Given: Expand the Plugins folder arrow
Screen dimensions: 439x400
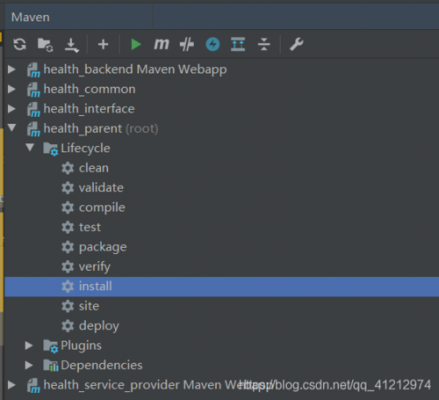Looking at the screenshot, I should (x=29, y=345).
